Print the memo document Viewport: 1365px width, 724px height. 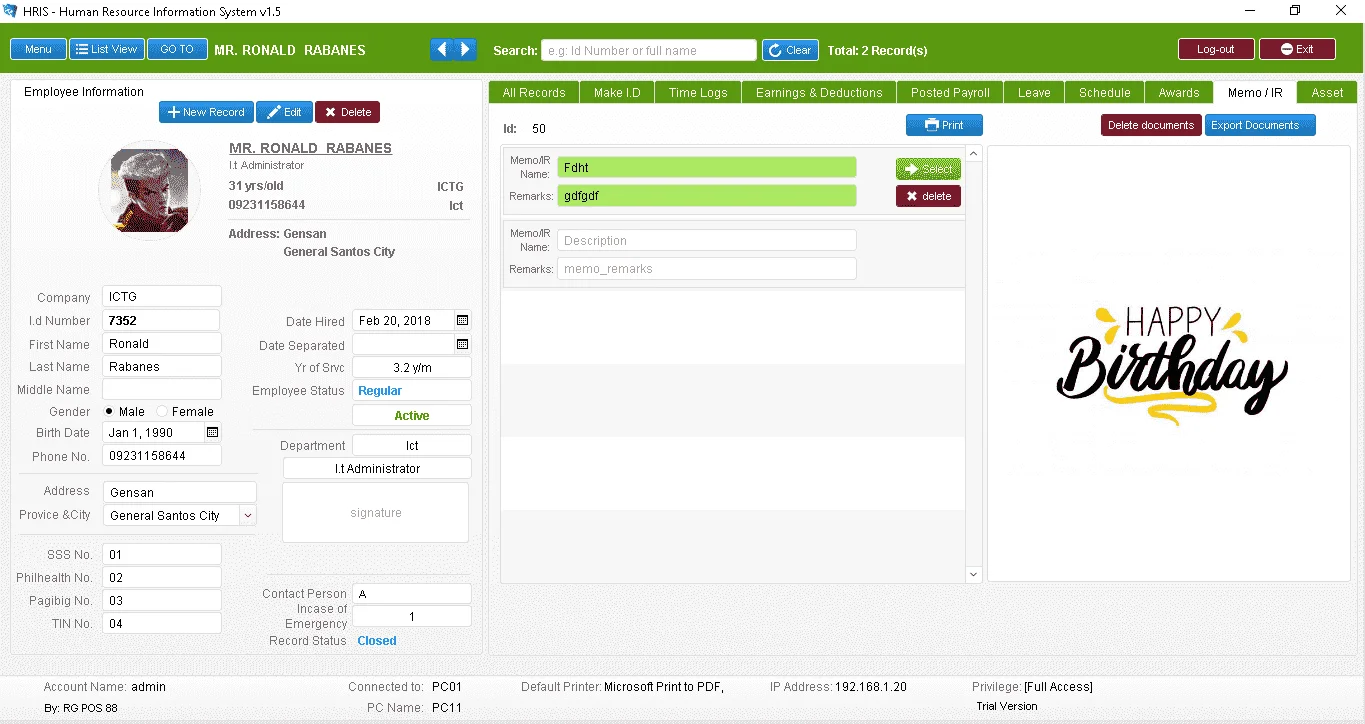[944, 125]
